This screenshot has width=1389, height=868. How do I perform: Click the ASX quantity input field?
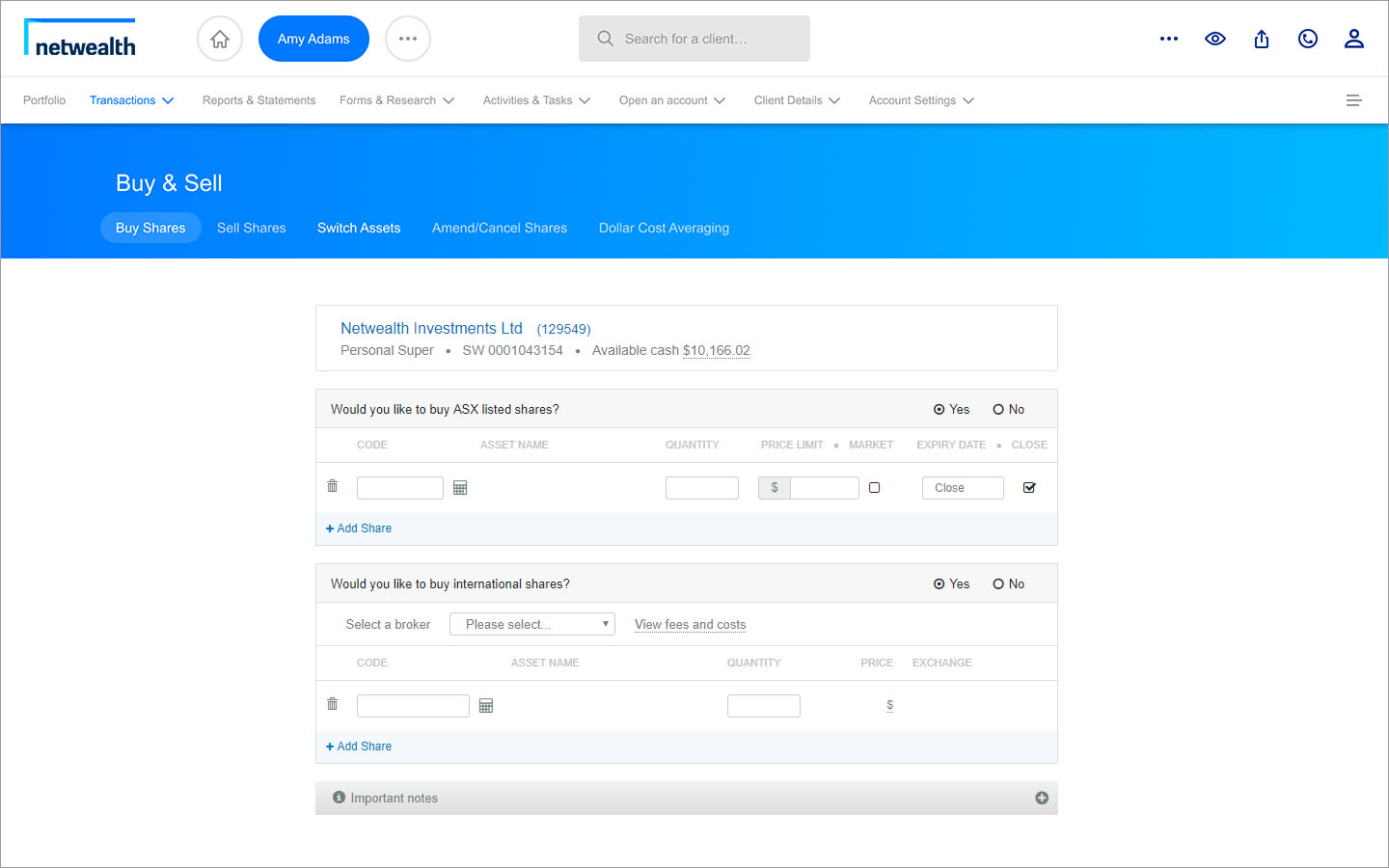[702, 488]
